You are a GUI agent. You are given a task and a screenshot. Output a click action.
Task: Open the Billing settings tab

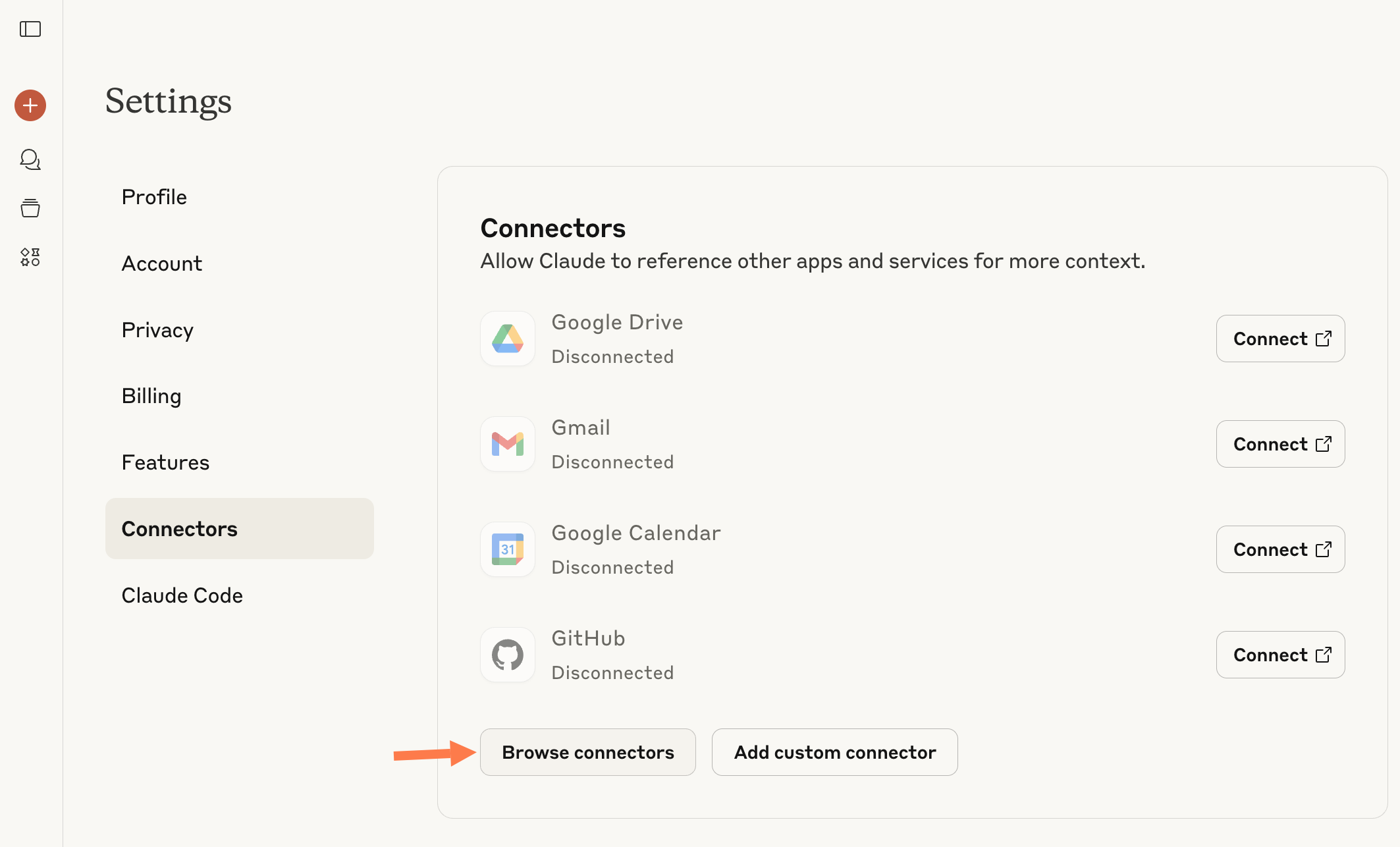(x=151, y=396)
